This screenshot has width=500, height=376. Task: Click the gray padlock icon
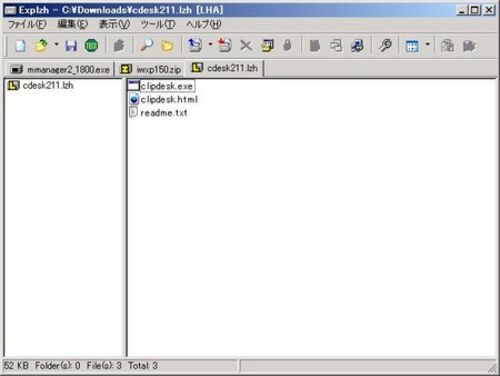[287, 45]
